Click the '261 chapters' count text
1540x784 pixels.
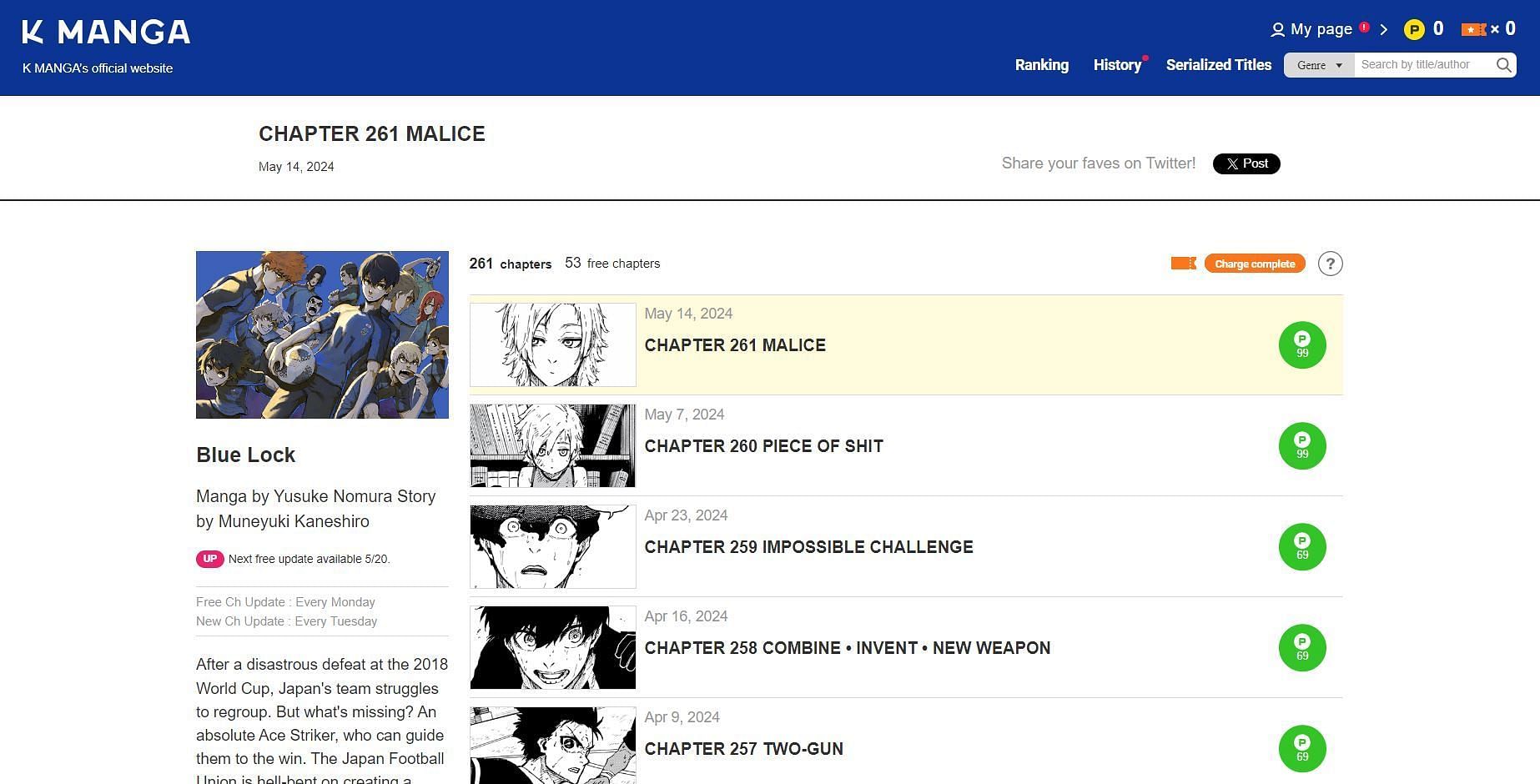511,264
